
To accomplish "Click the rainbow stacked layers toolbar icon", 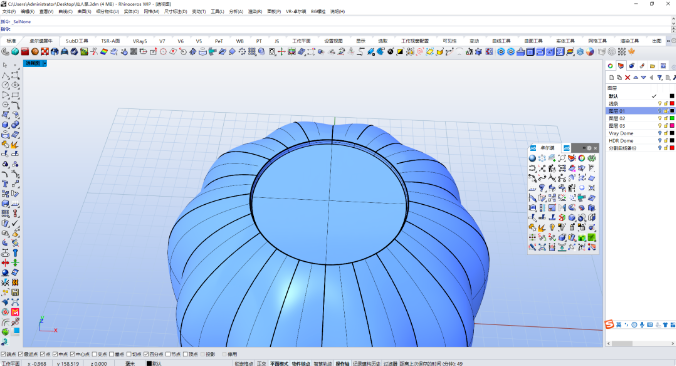I will pos(570,52).
